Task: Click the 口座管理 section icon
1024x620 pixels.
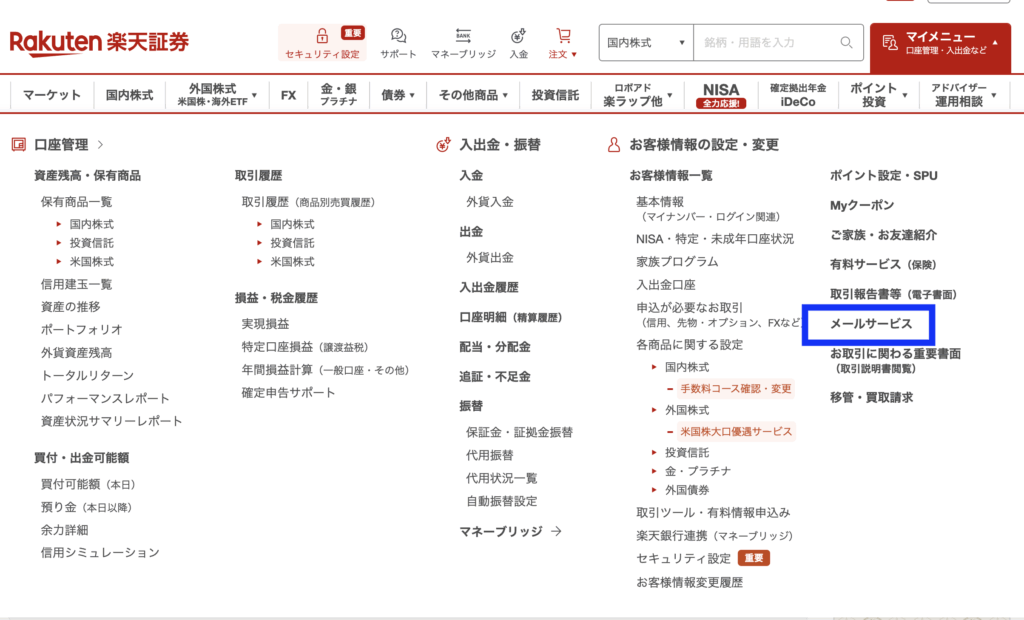Action: (x=18, y=144)
